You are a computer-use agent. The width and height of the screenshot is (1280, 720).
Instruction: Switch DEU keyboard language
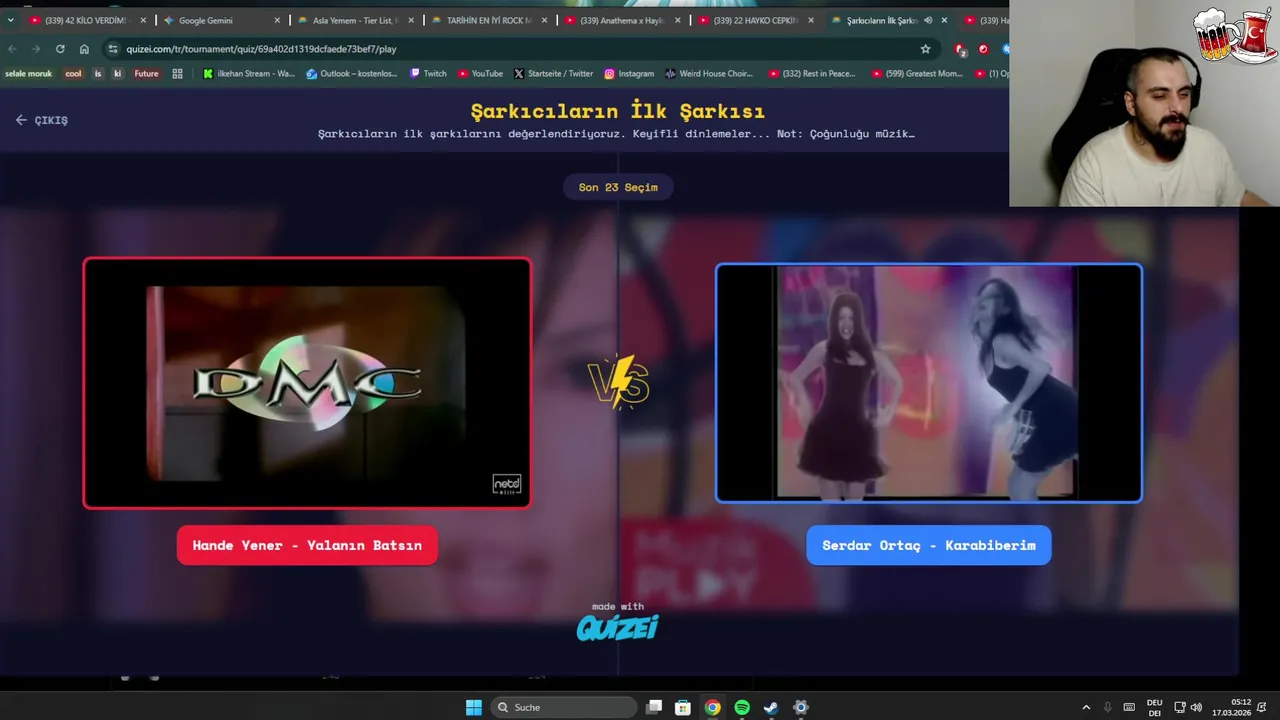click(x=1154, y=707)
